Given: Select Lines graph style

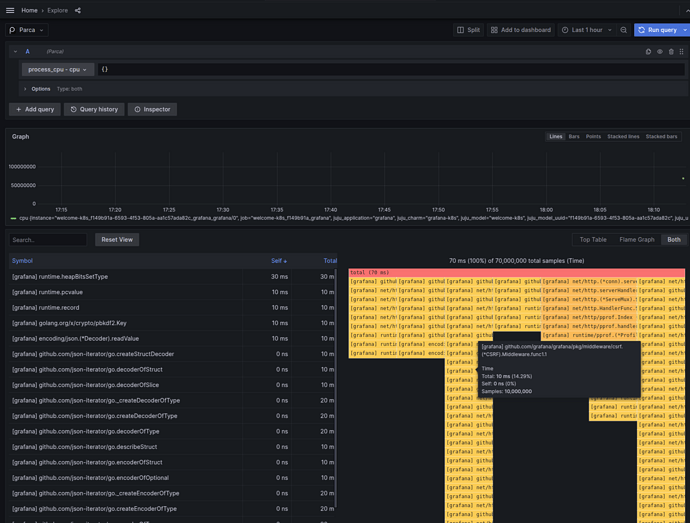Looking at the screenshot, I should (x=556, y=136).
